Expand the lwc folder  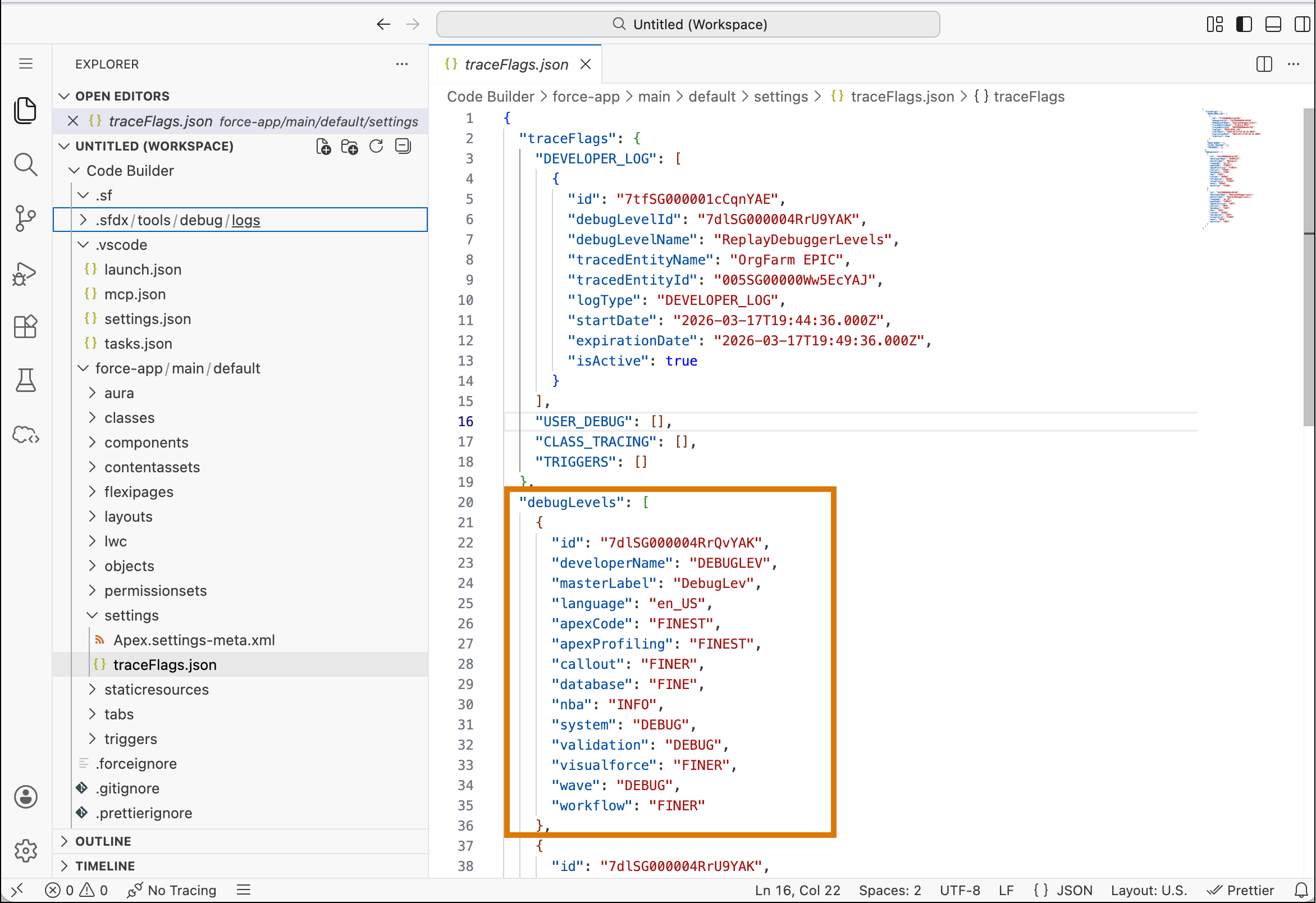coord(241,541)
